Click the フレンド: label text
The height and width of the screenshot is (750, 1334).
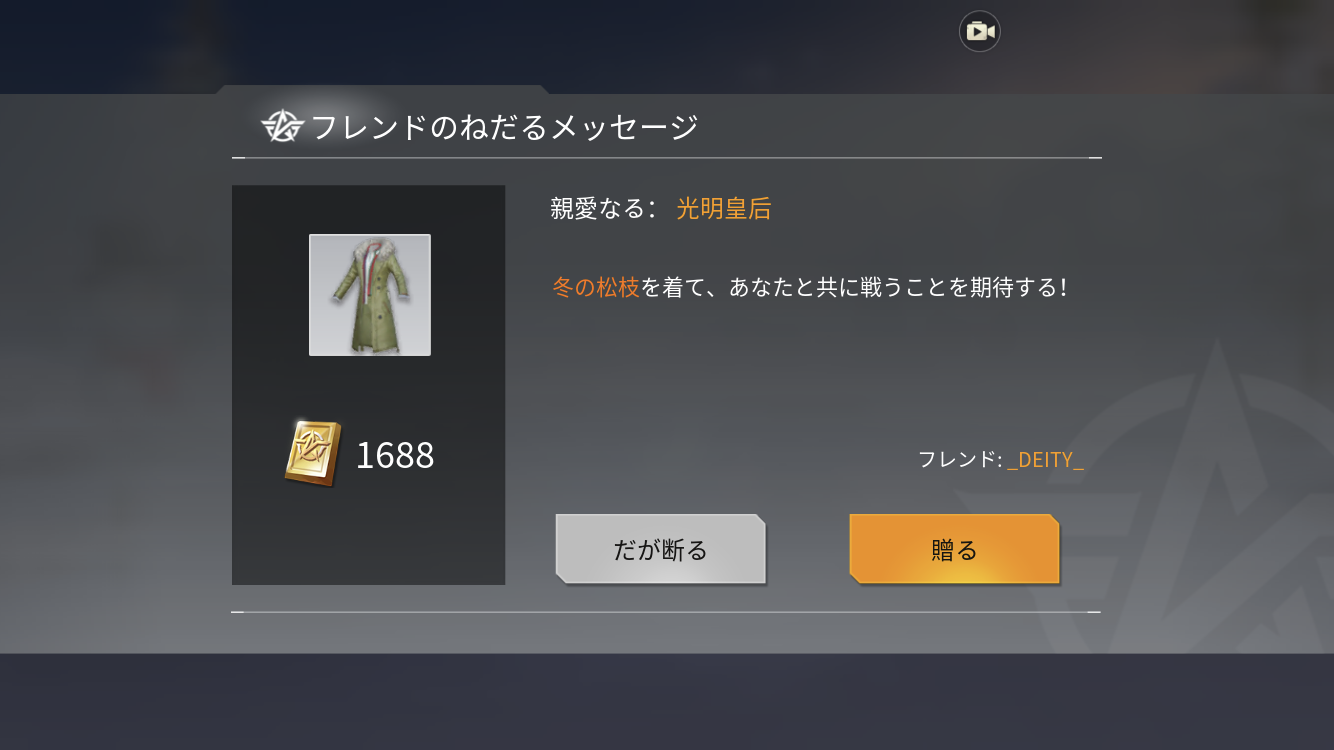(x=960, y=460)
